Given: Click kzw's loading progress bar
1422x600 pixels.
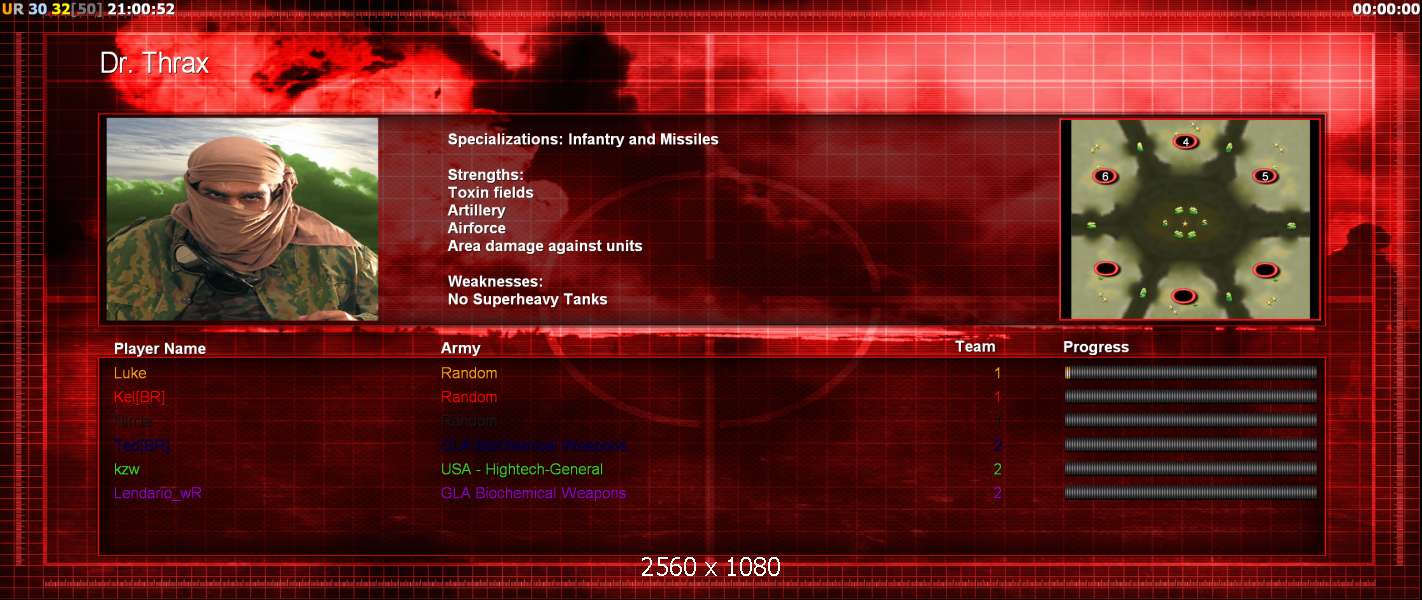Looking at the screenshot, I should pyautogui.click(x=1191, y=468).
